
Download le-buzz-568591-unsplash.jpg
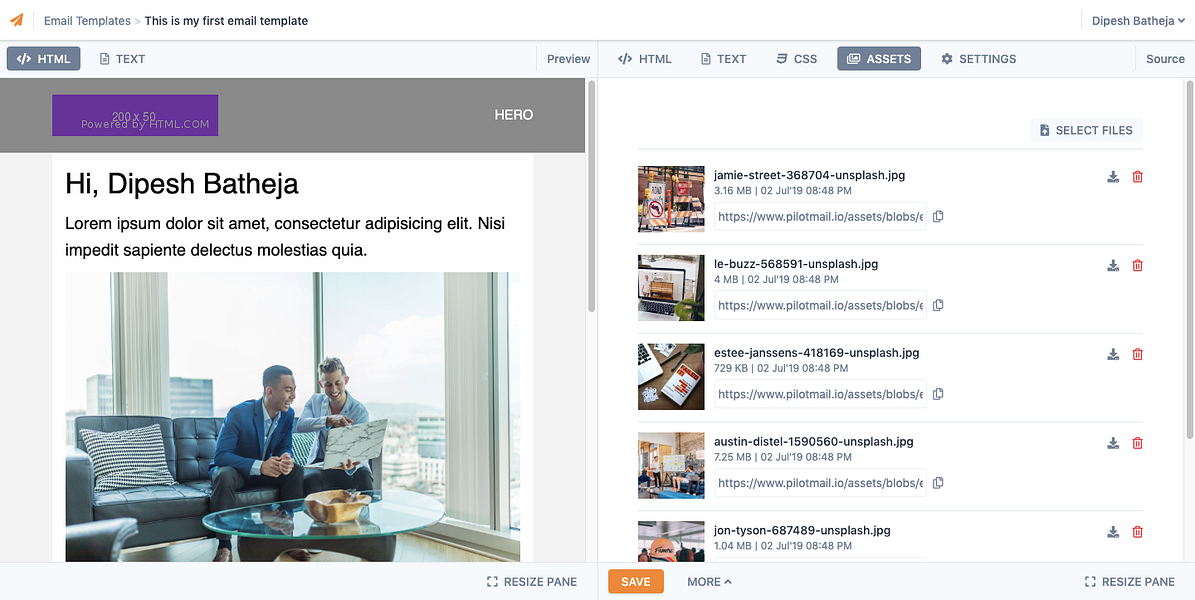[1113, 265]
